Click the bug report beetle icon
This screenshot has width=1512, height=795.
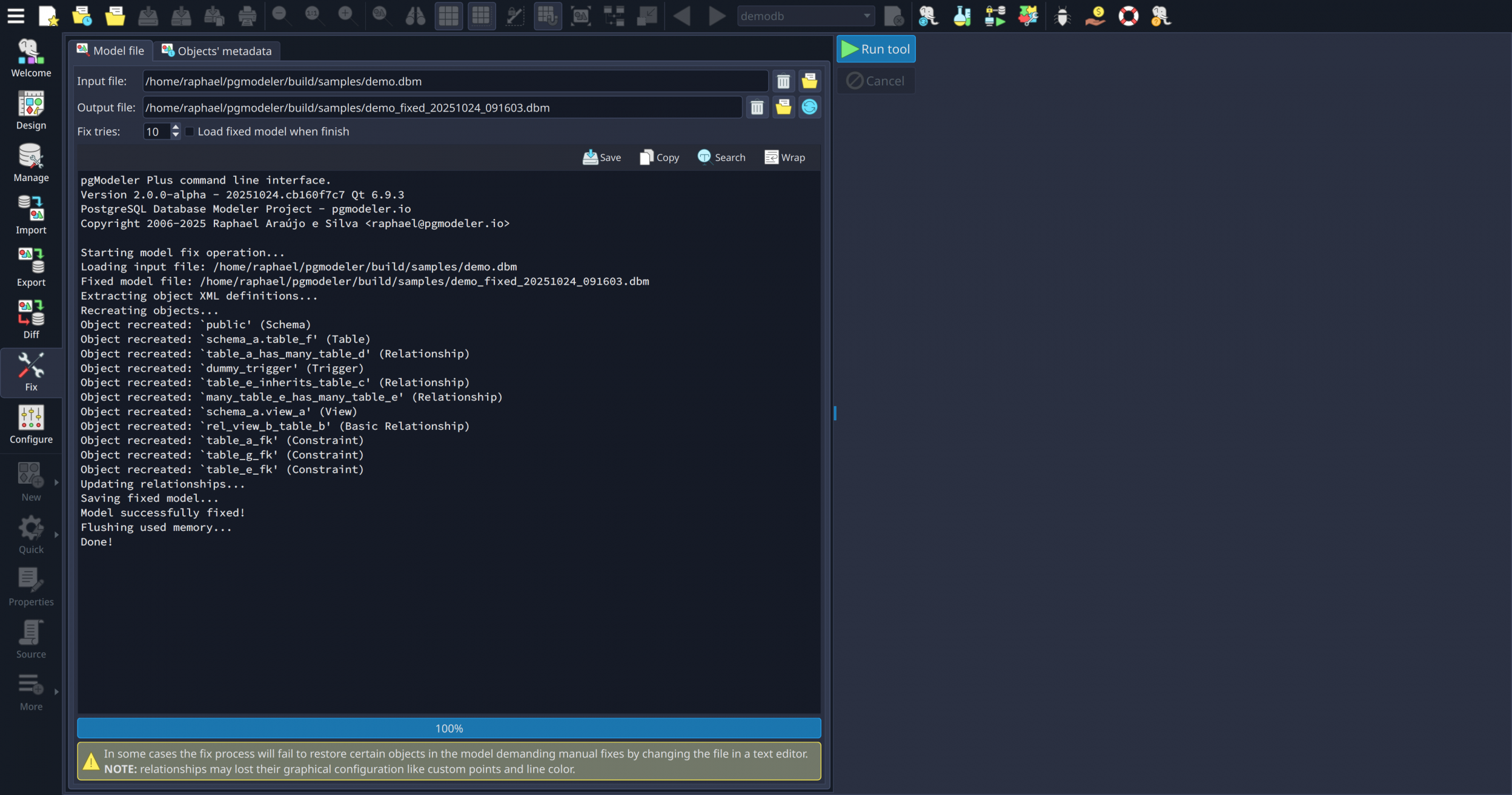(x=1062, y=16)
